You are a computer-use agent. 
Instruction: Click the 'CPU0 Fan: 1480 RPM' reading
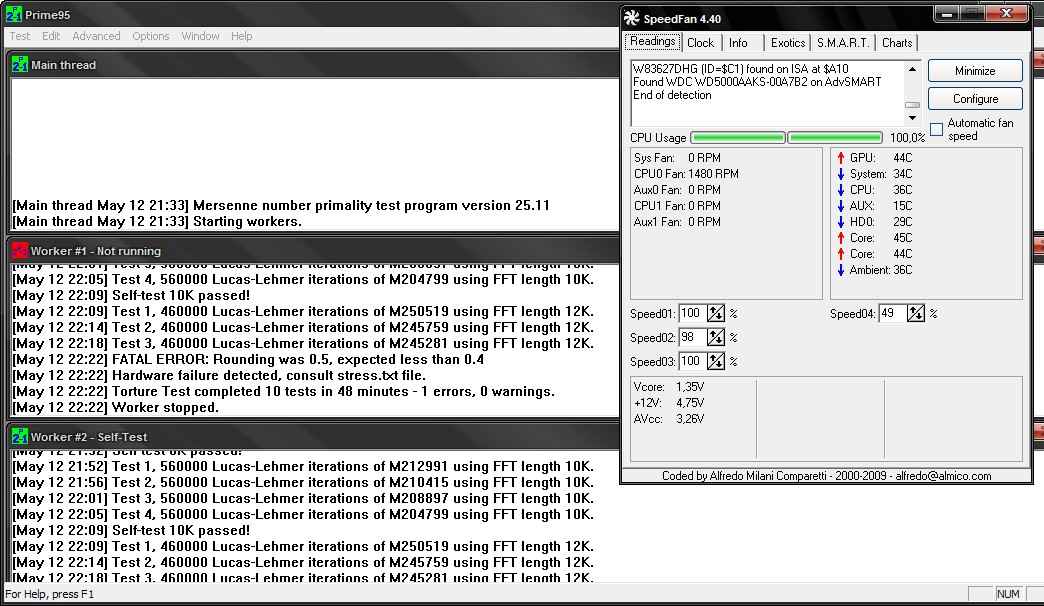click(x=686, y=174)
